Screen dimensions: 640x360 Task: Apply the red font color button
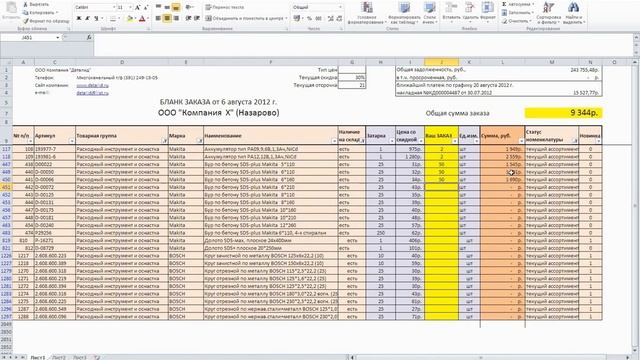pyautogui.click(x=142, y=18)
